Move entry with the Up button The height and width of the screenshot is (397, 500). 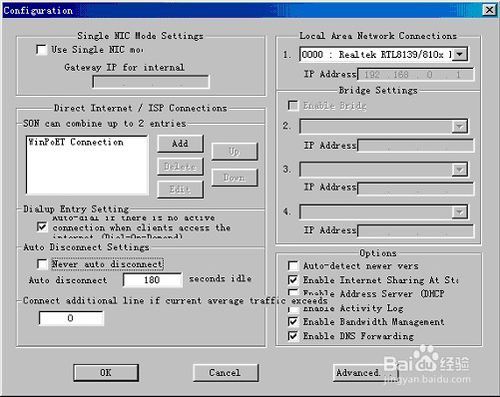(234, 151)
